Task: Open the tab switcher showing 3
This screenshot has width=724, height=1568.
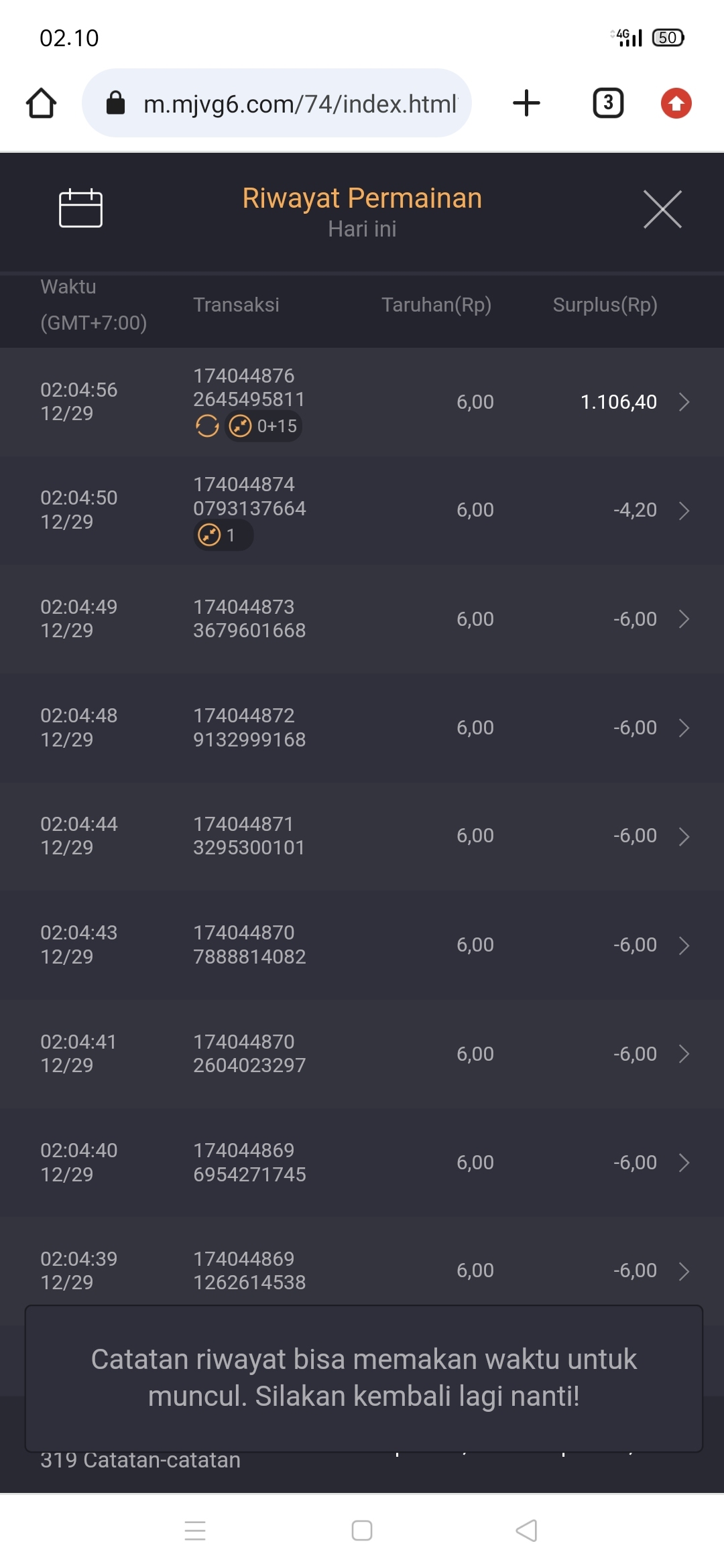Action: [x=608, y=103]
